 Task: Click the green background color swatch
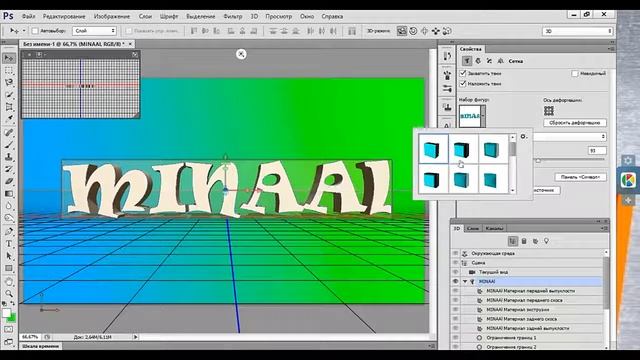click(x=13, y=318)
